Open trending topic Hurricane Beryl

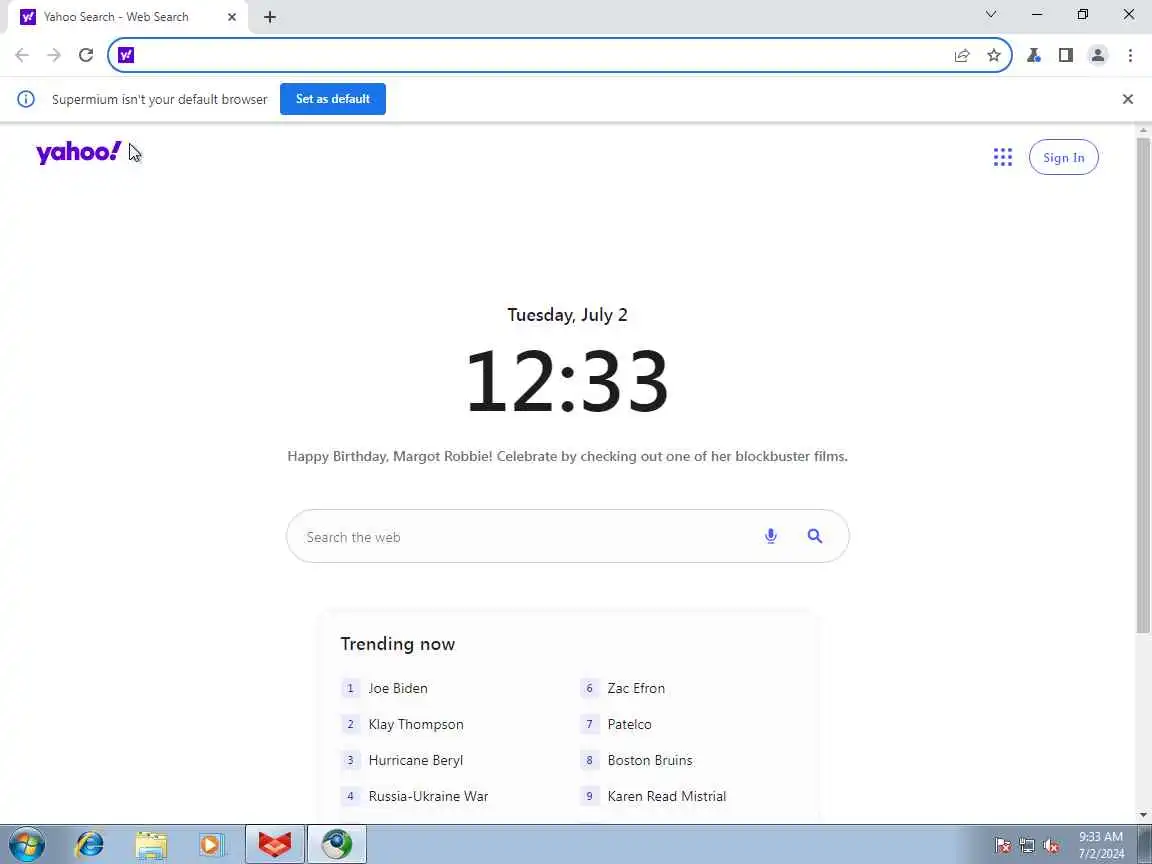coord(416,760)
